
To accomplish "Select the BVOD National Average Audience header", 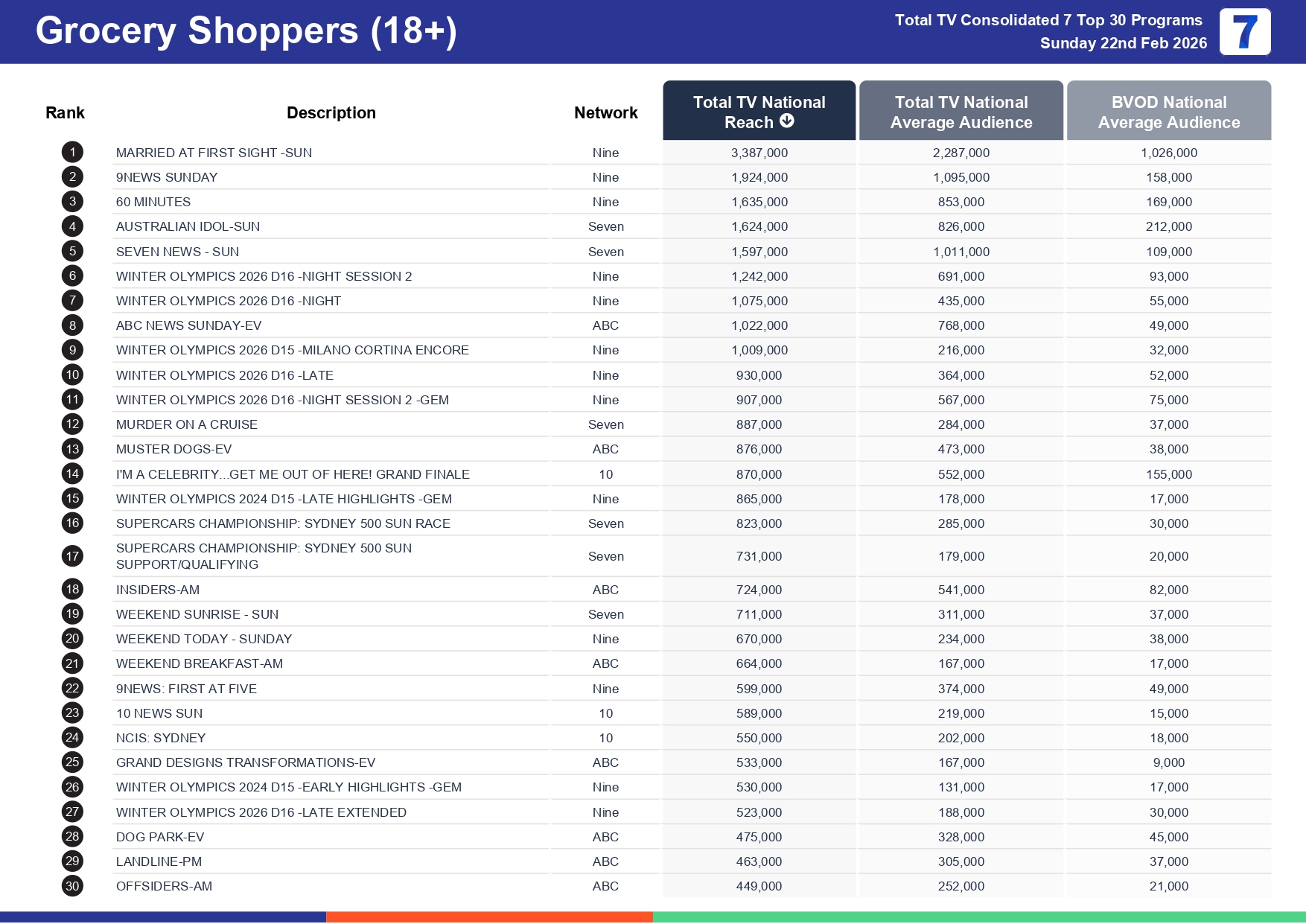I will coord(1168,112).
